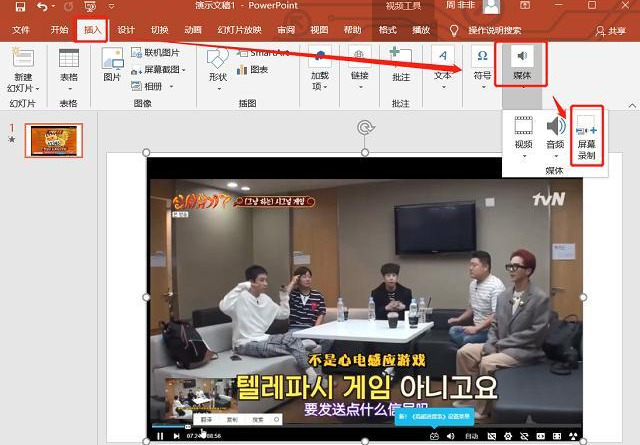
Task: Click 屏幕录制 screen recording
Action: [587, 137]
